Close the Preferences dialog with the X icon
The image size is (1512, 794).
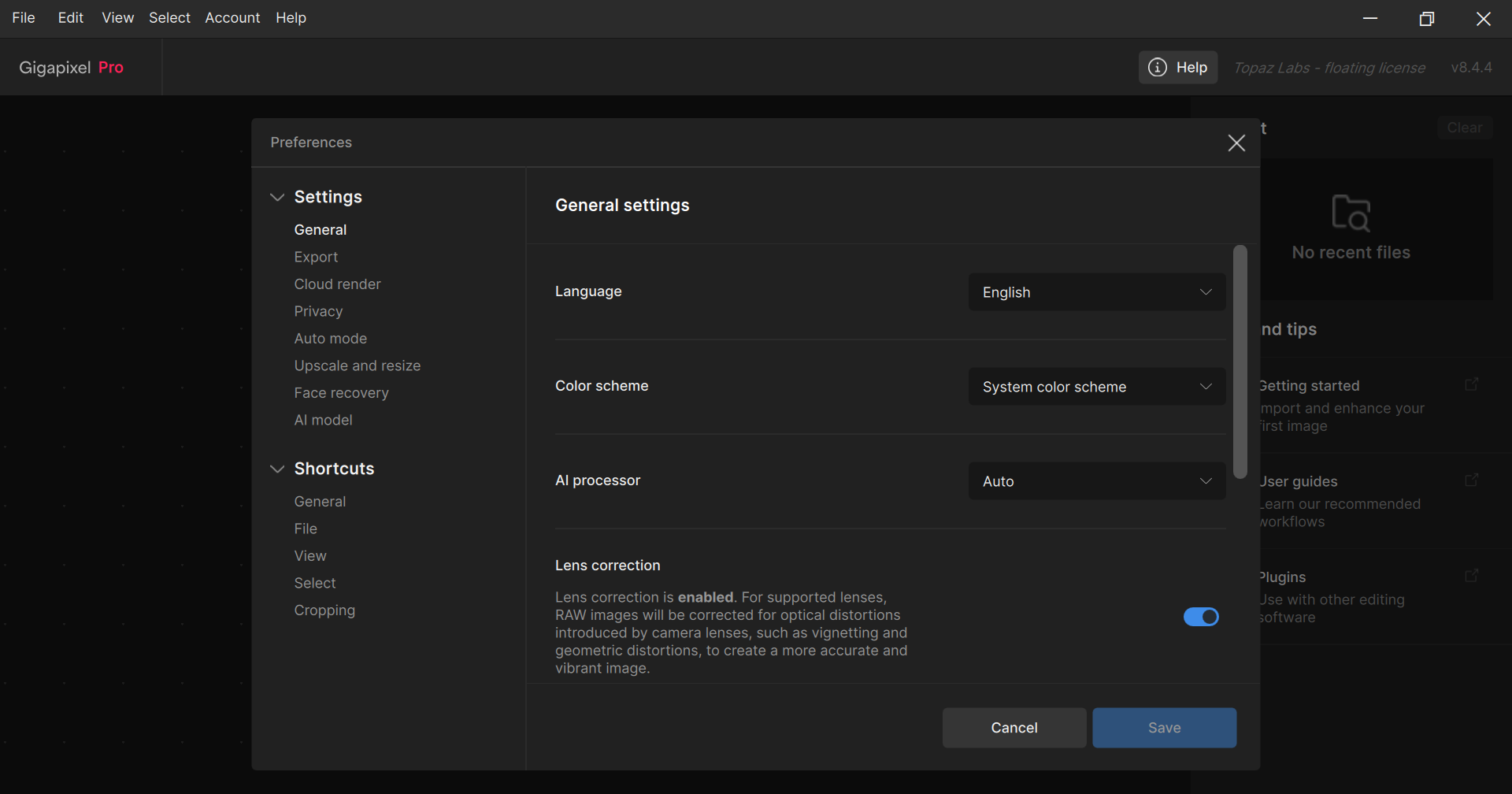[x=1236, y=143]
